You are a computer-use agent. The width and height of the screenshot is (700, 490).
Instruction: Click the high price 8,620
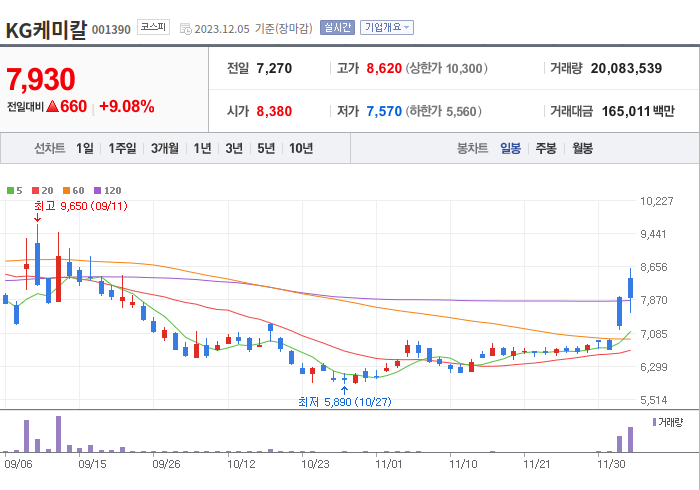pos(384,68)
